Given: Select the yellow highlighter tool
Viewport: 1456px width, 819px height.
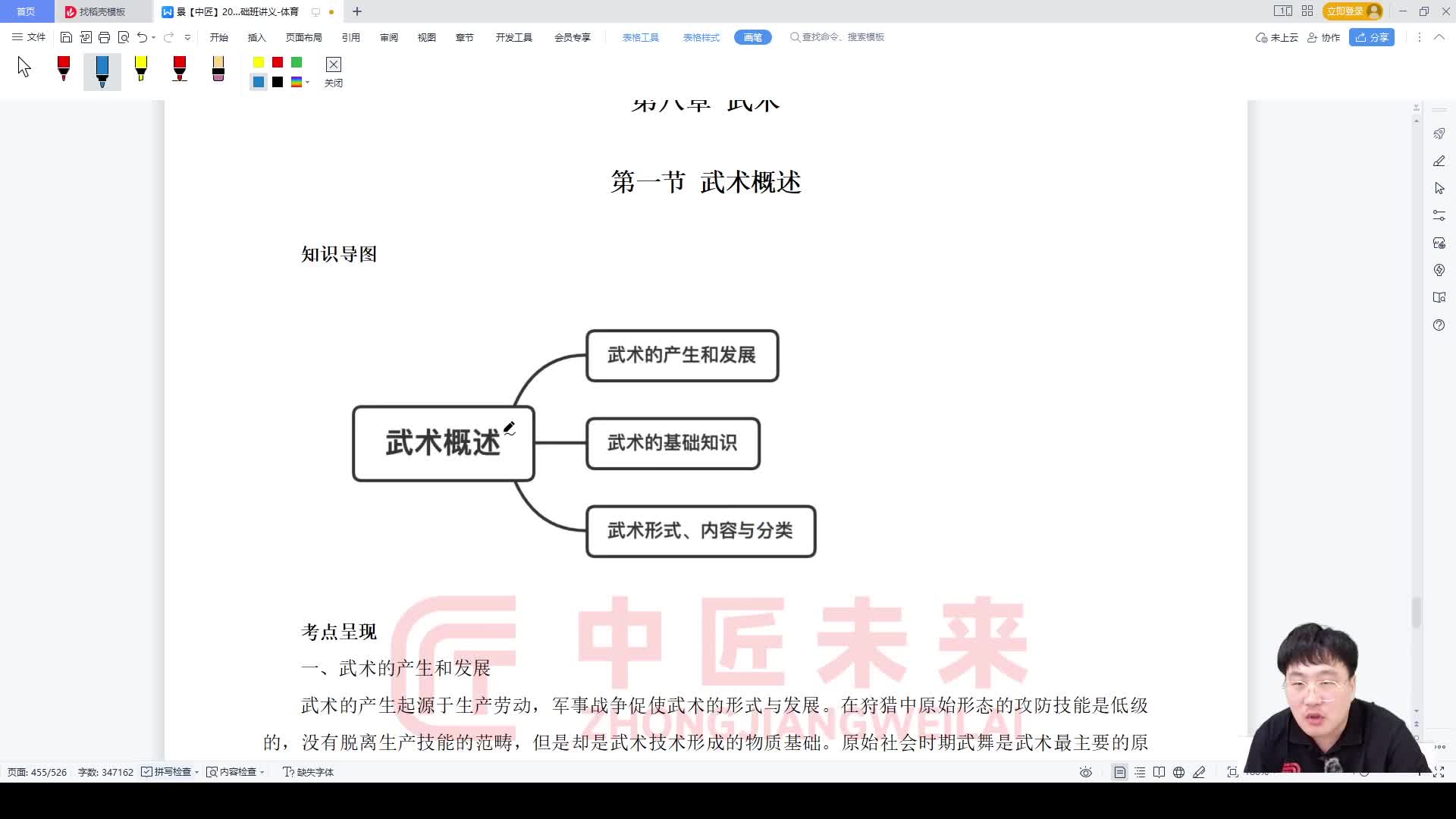Looking at the screenshot, I should click(x=141, y=70).
